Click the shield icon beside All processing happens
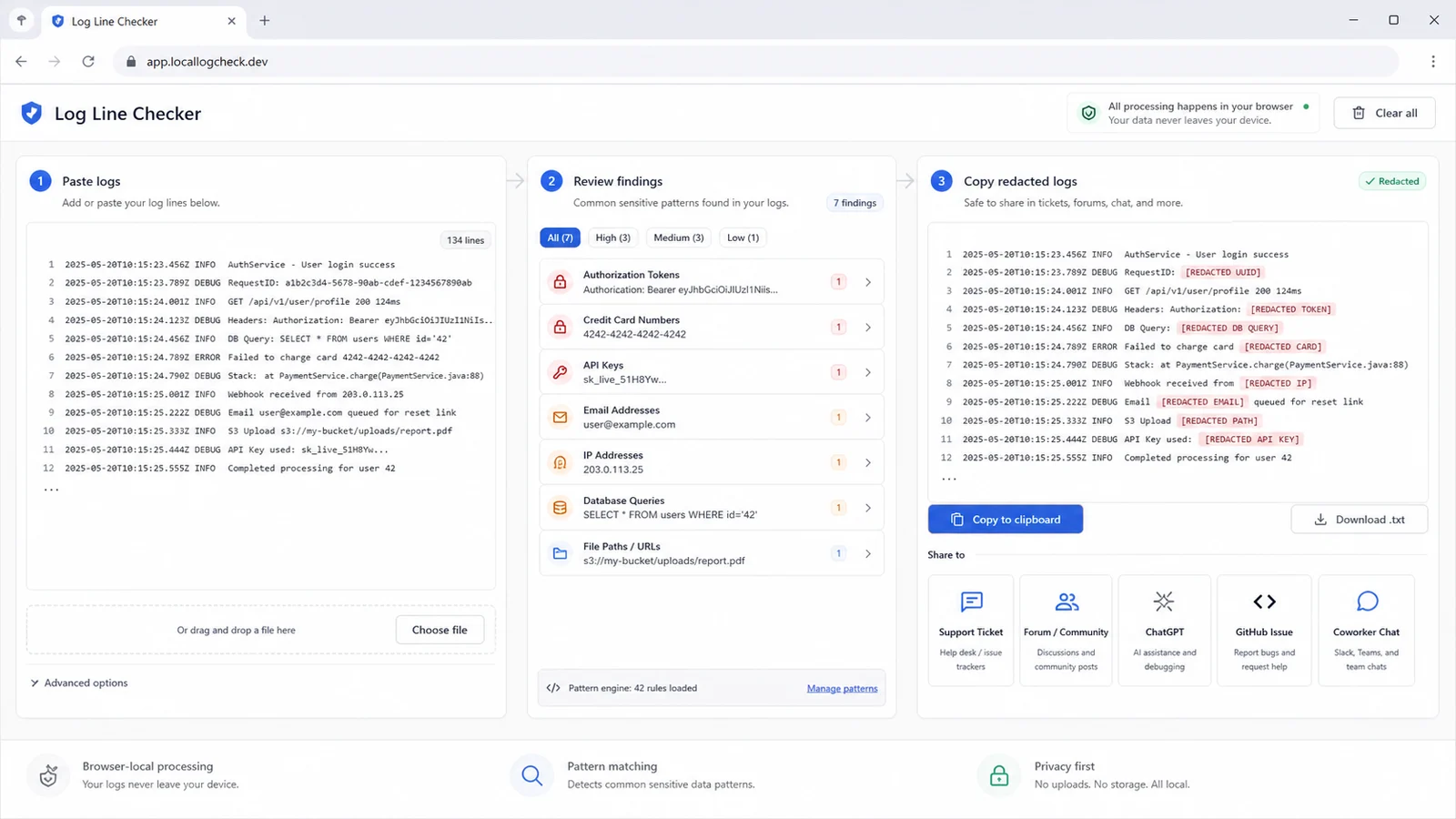The height and width of the screenshot is (819, 1456). 1088,113
